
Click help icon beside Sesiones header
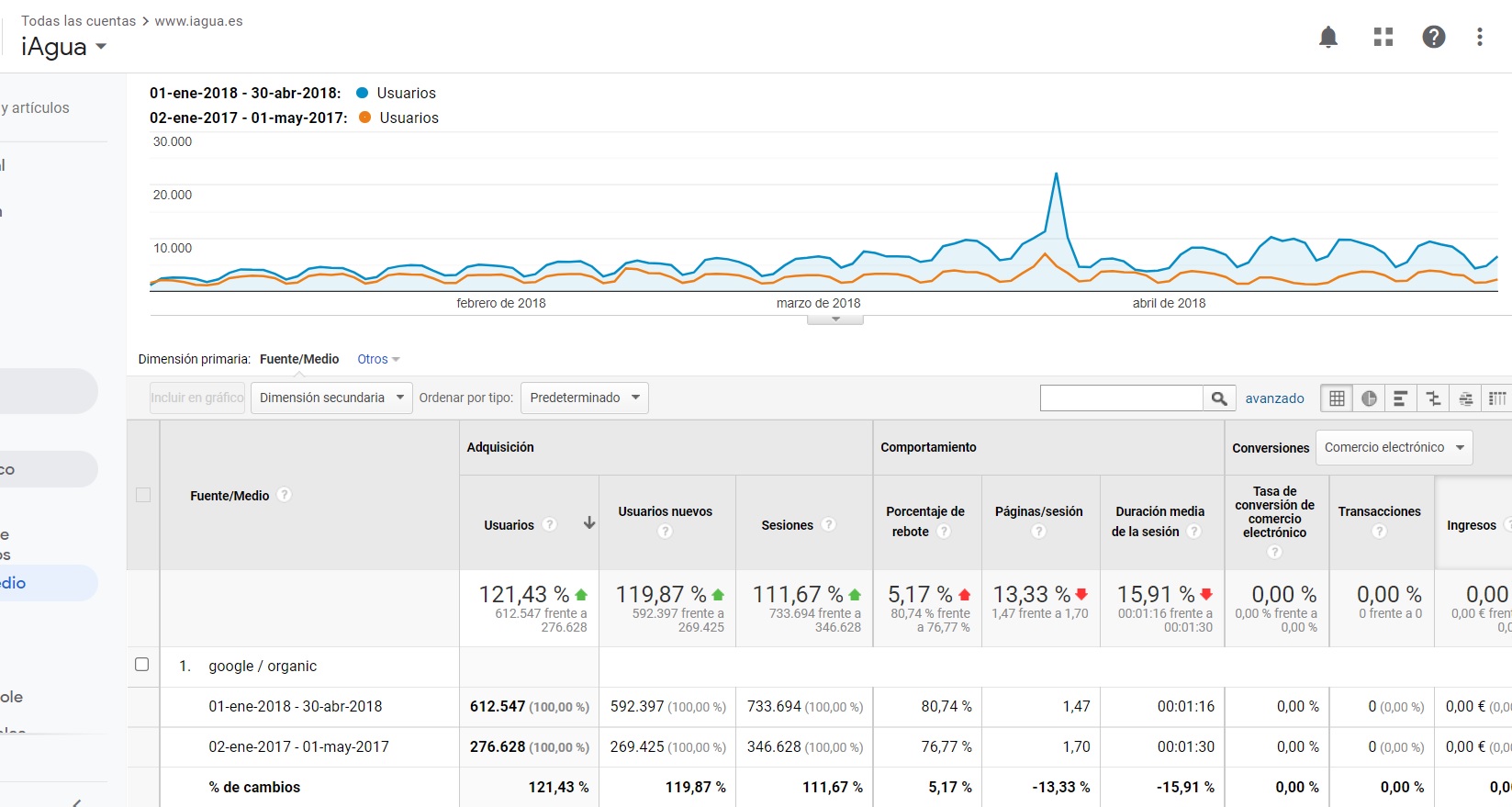tap(829, 524)
